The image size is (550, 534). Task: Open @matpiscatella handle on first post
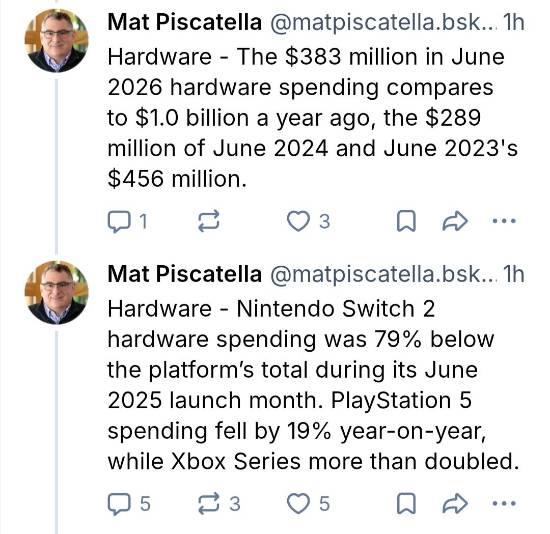coord(384,23)
